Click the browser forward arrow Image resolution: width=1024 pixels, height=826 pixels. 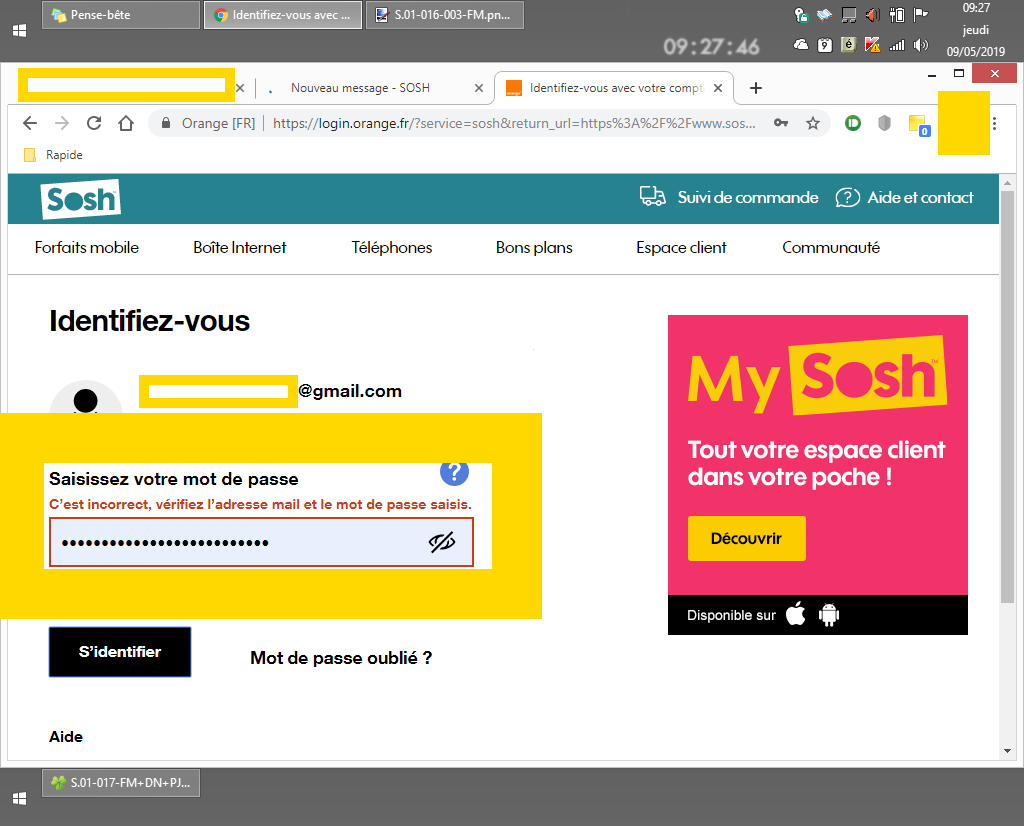click(62, 123)
